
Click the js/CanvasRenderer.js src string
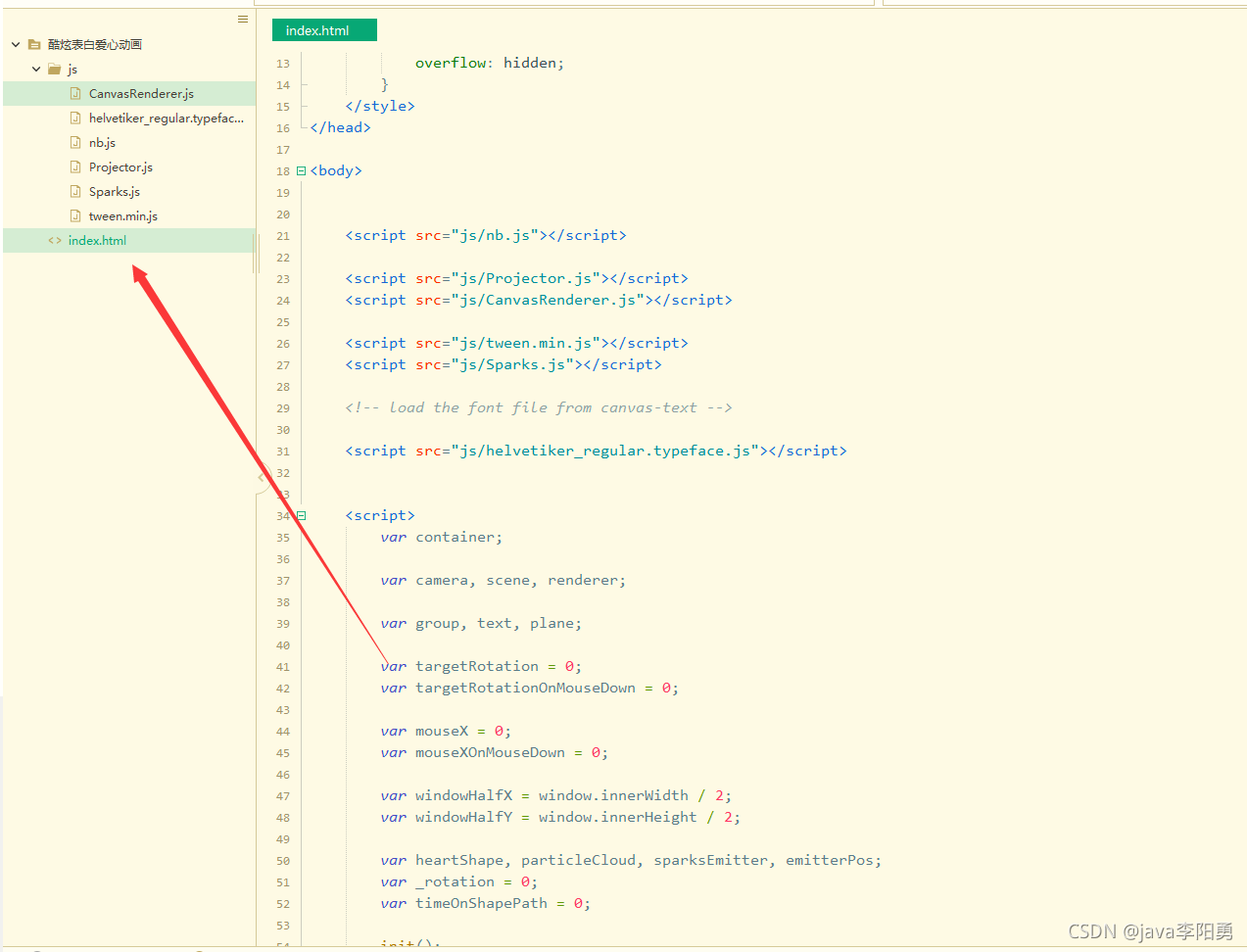pos(549,300)
